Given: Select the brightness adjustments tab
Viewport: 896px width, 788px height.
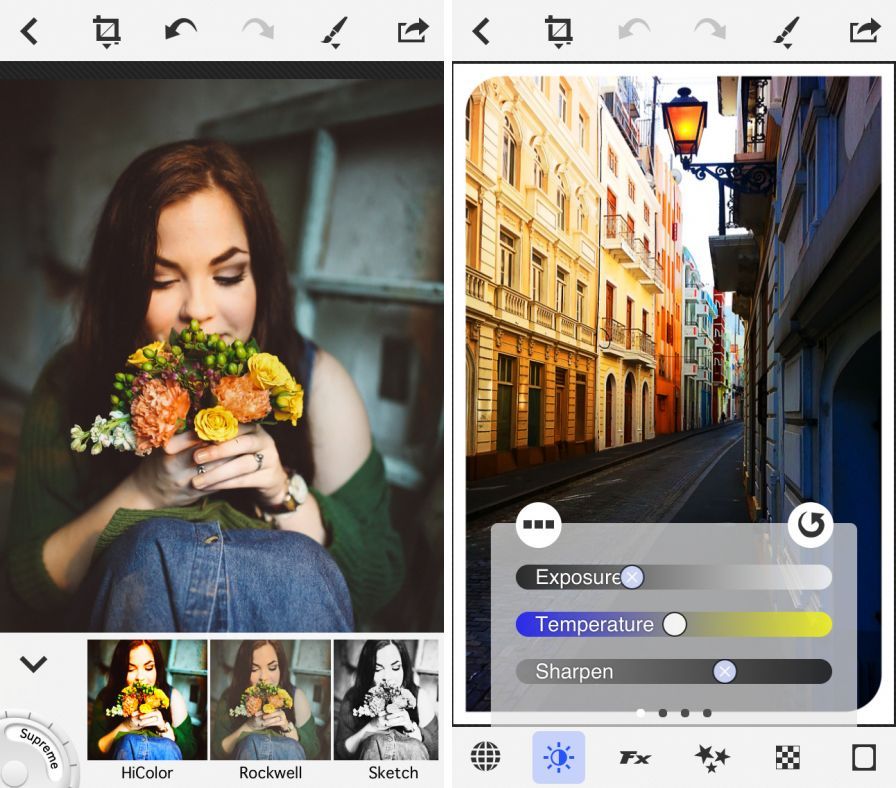Looking at the screenshot, I should (x=558, y=757).
